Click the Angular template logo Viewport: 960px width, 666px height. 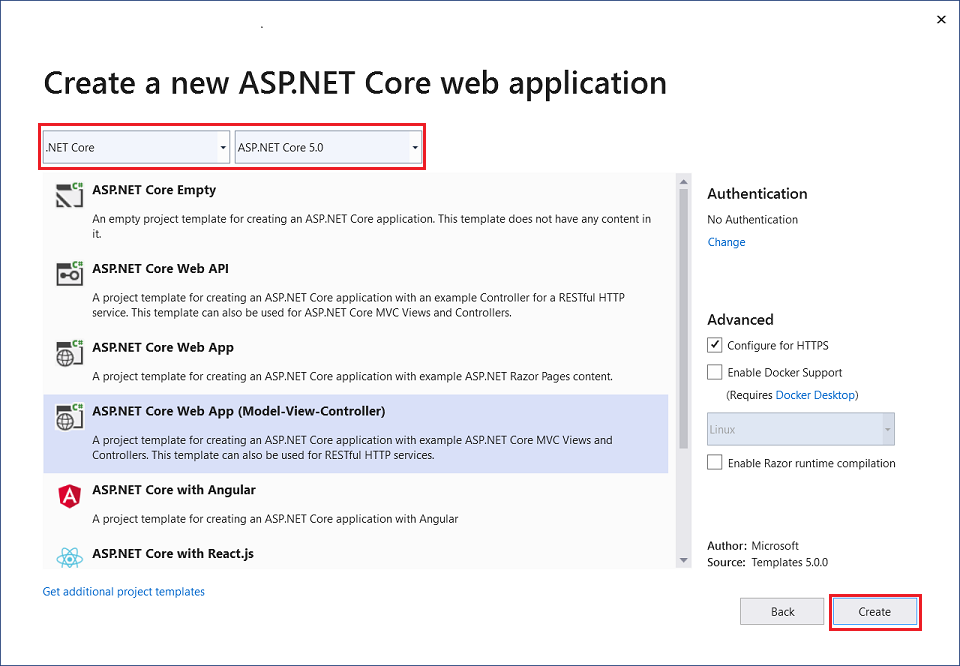click(x=69, y=497)
